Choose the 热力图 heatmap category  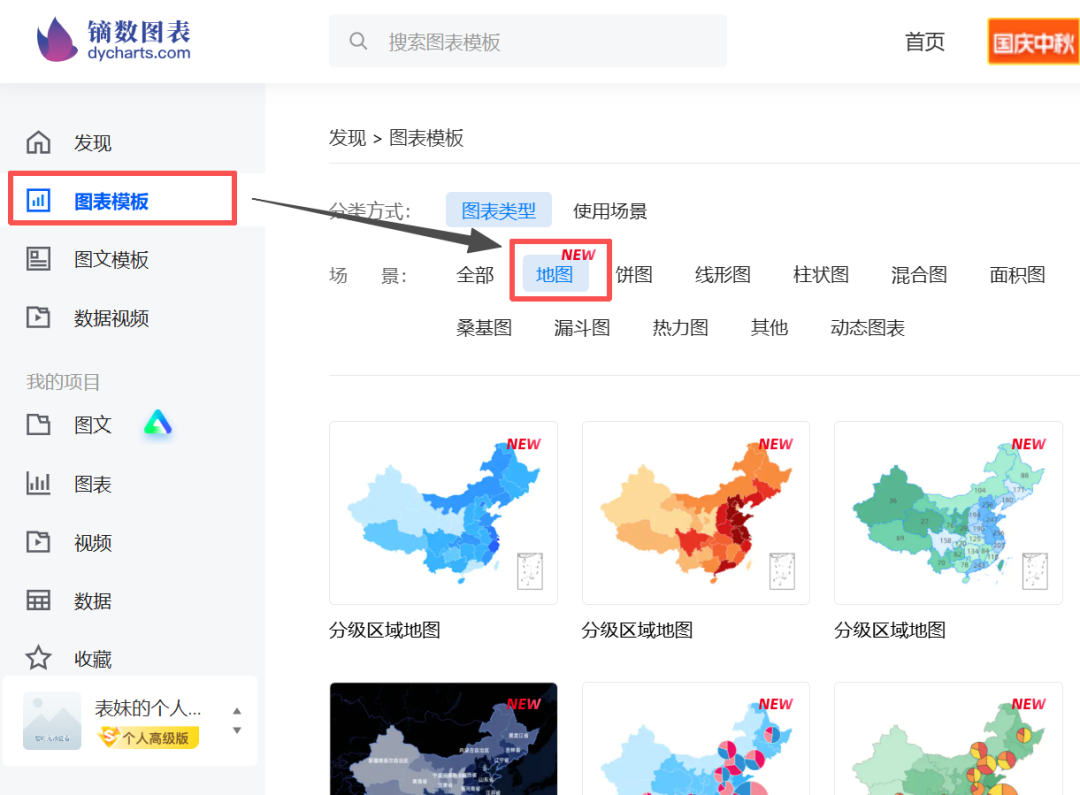coord(680,327)
